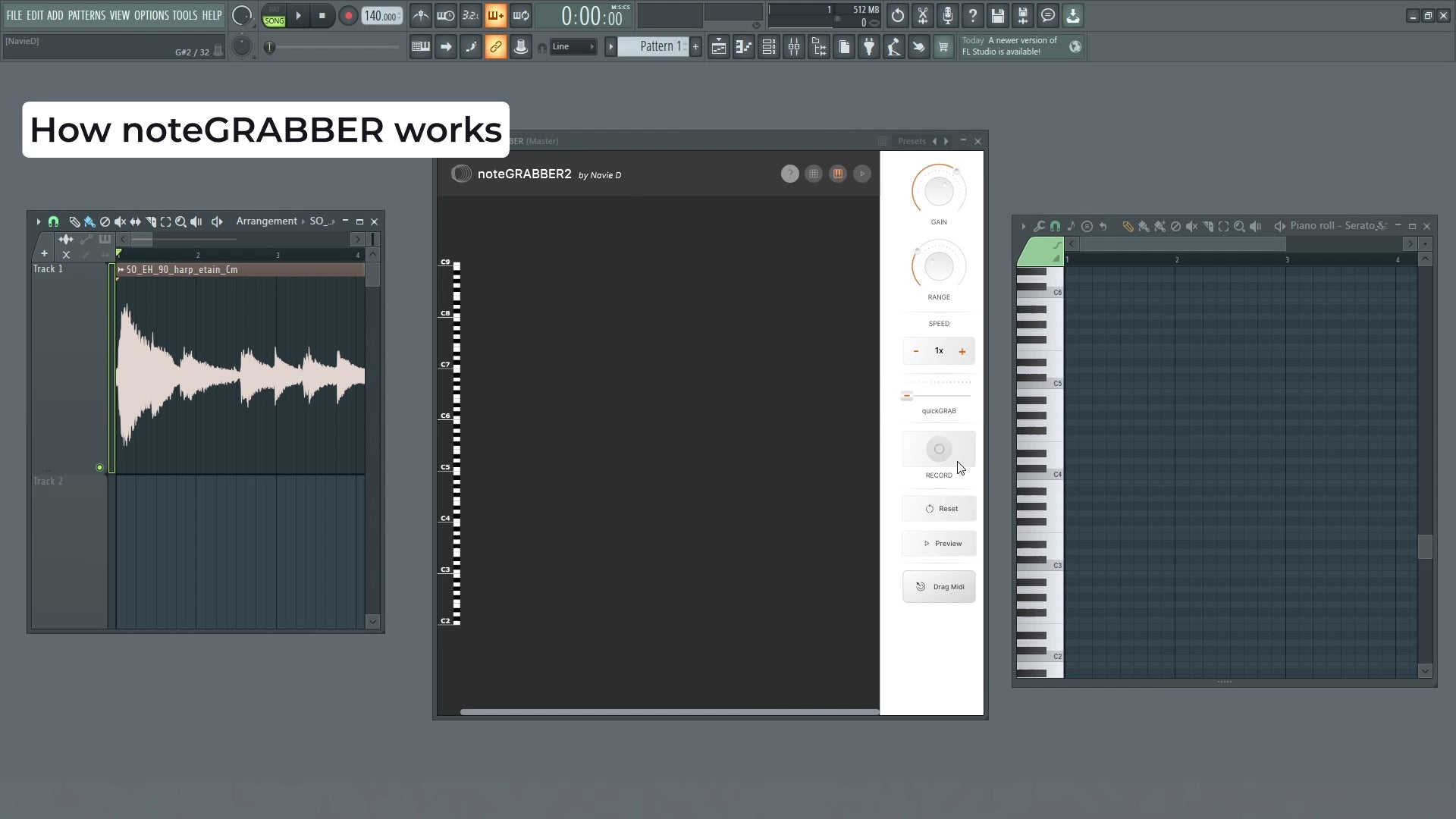Select the Playlist paint brush tool
Image resolution: width=1456 pixels, height=819 pixels.
(89, 221)
